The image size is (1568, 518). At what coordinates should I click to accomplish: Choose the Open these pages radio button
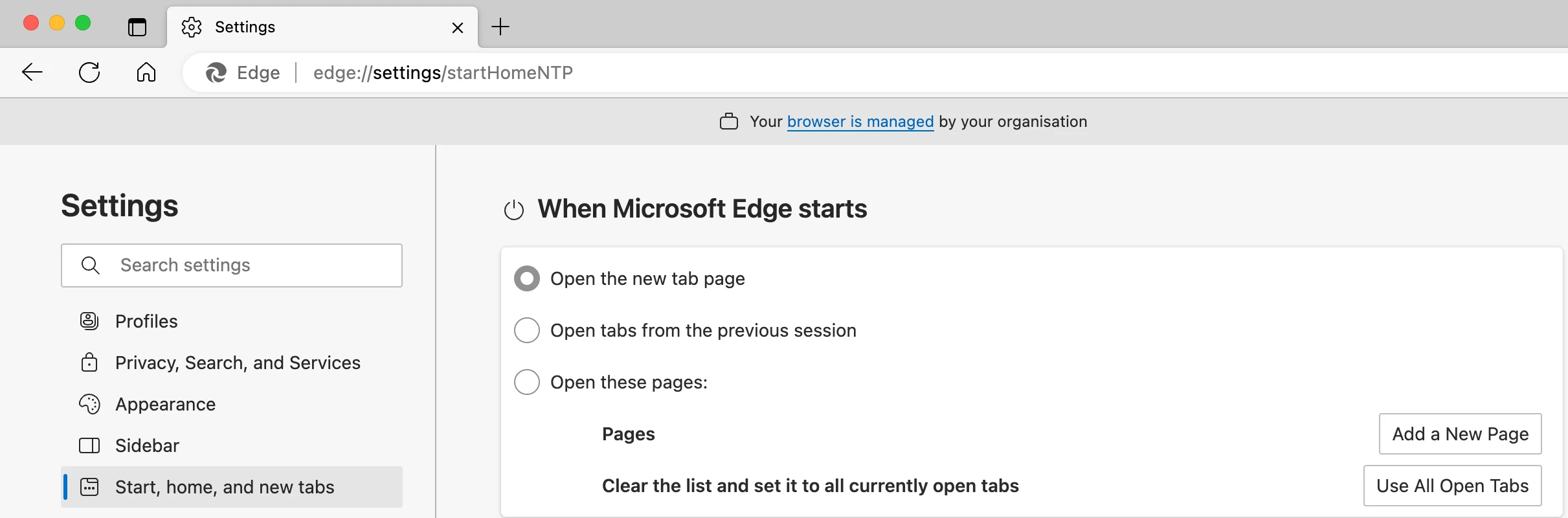527,382
